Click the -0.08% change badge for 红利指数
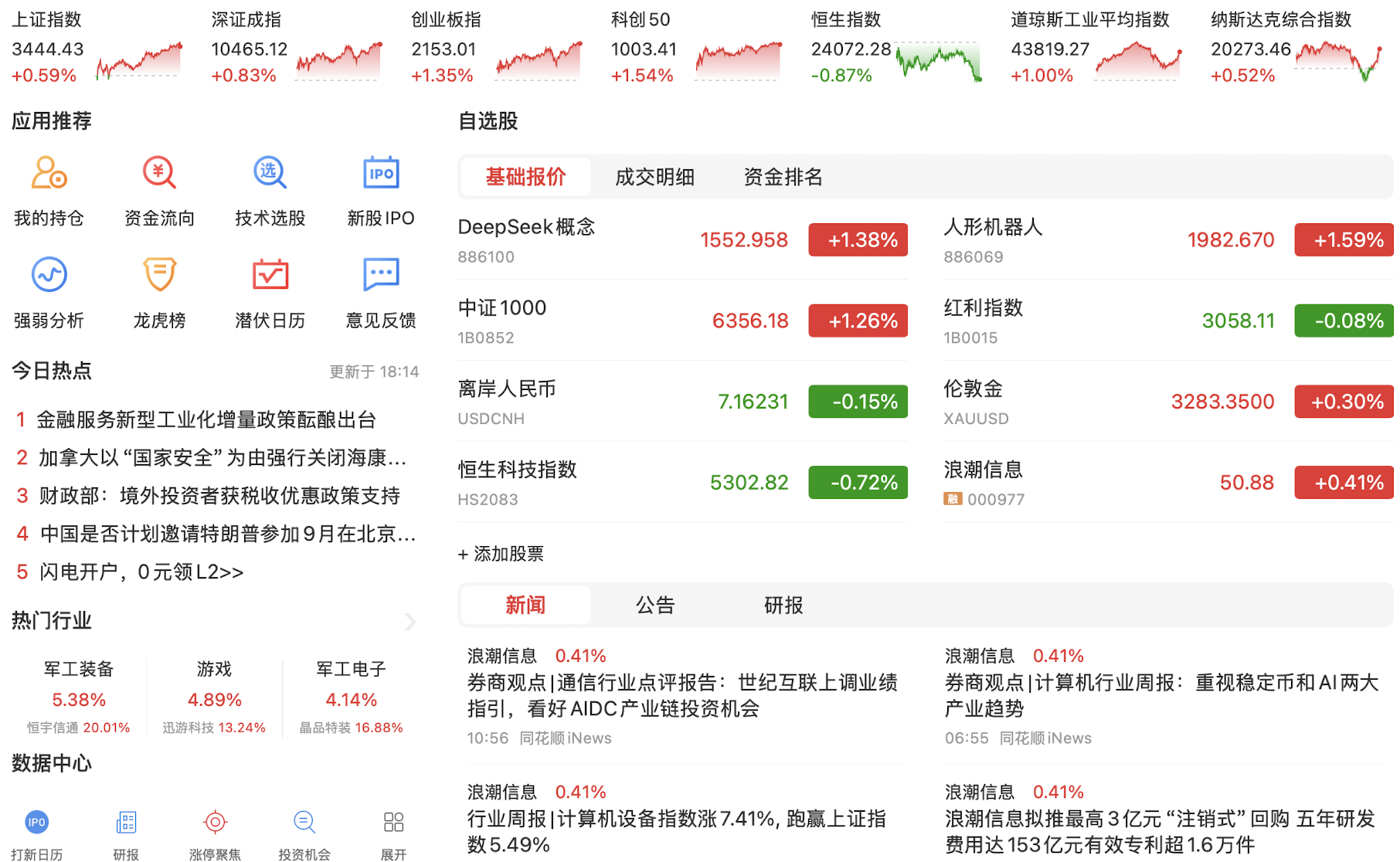Viewport: 1400px width, 862px height. tap(1344, 321)
